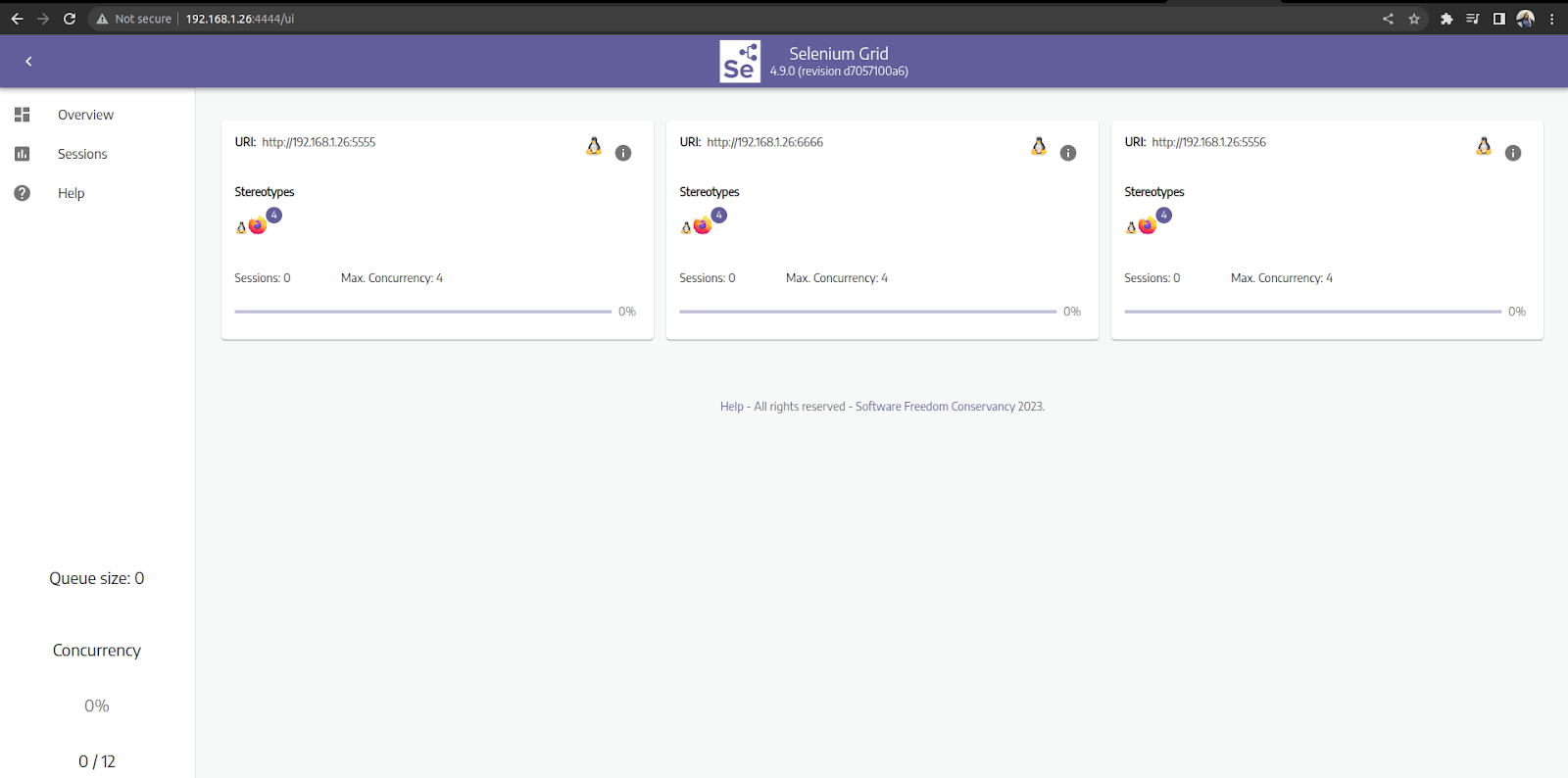Click the 0 / 12 concurrency count
1568x778 pixels.
97,761
